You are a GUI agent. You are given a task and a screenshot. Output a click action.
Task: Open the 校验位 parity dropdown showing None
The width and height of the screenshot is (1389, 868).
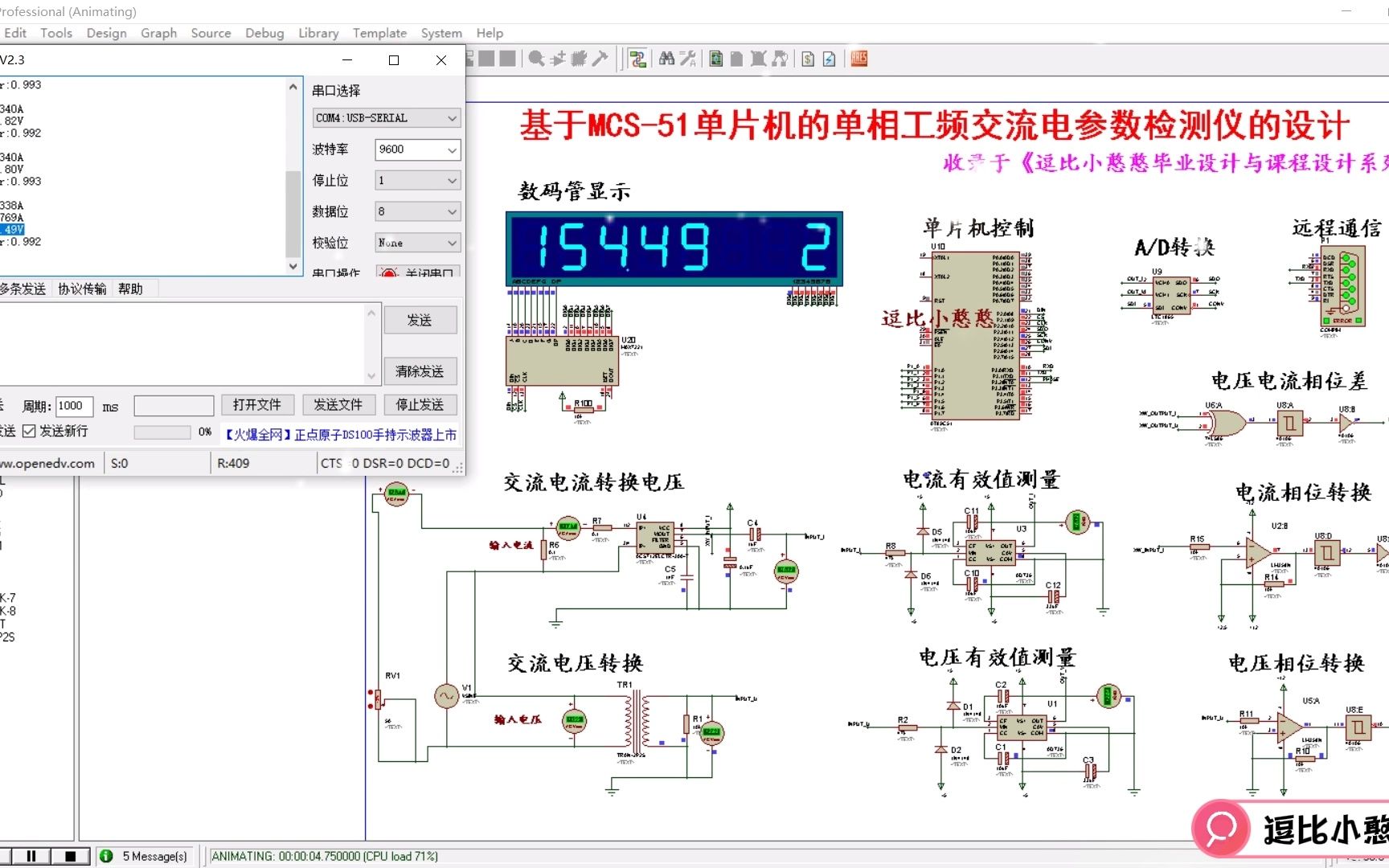click(416, 242)
